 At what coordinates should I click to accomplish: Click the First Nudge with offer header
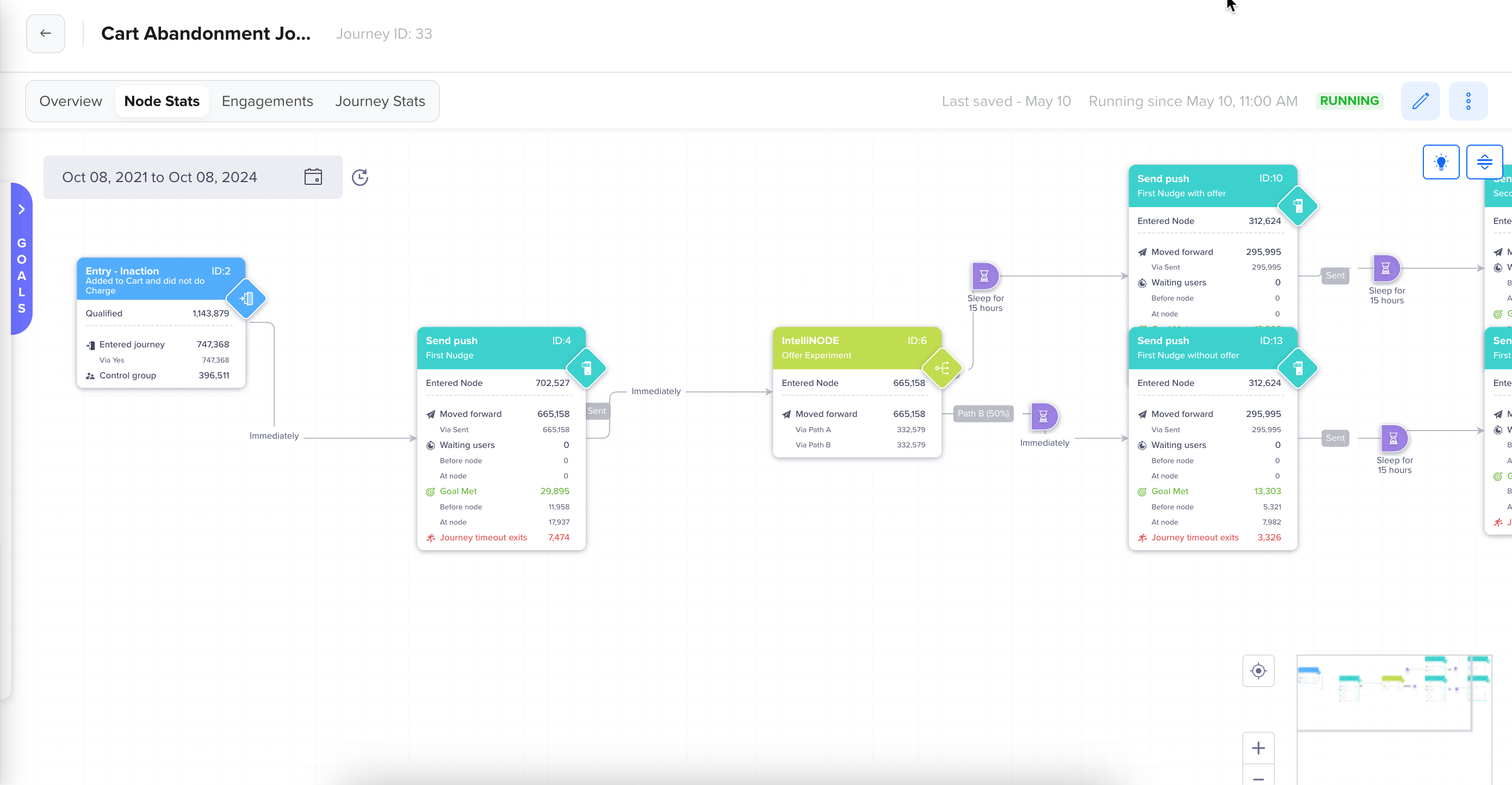coord(1213,186)
